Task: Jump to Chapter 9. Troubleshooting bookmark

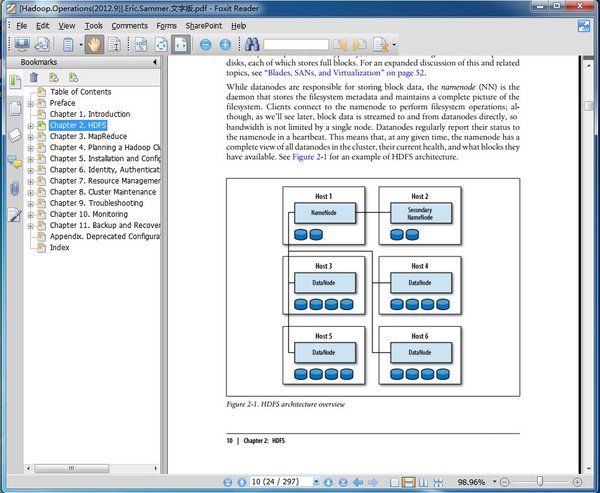Action: (x=96, y=203)
